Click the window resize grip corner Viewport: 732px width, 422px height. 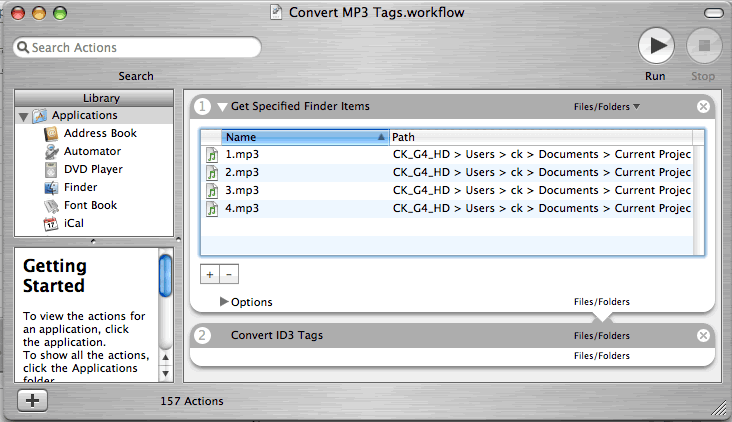(719, 408)
